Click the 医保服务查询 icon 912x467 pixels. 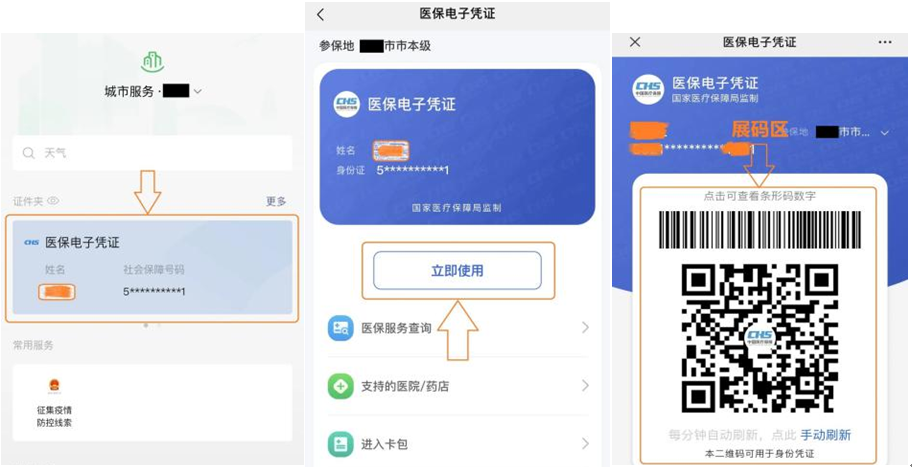pos(340,329)
